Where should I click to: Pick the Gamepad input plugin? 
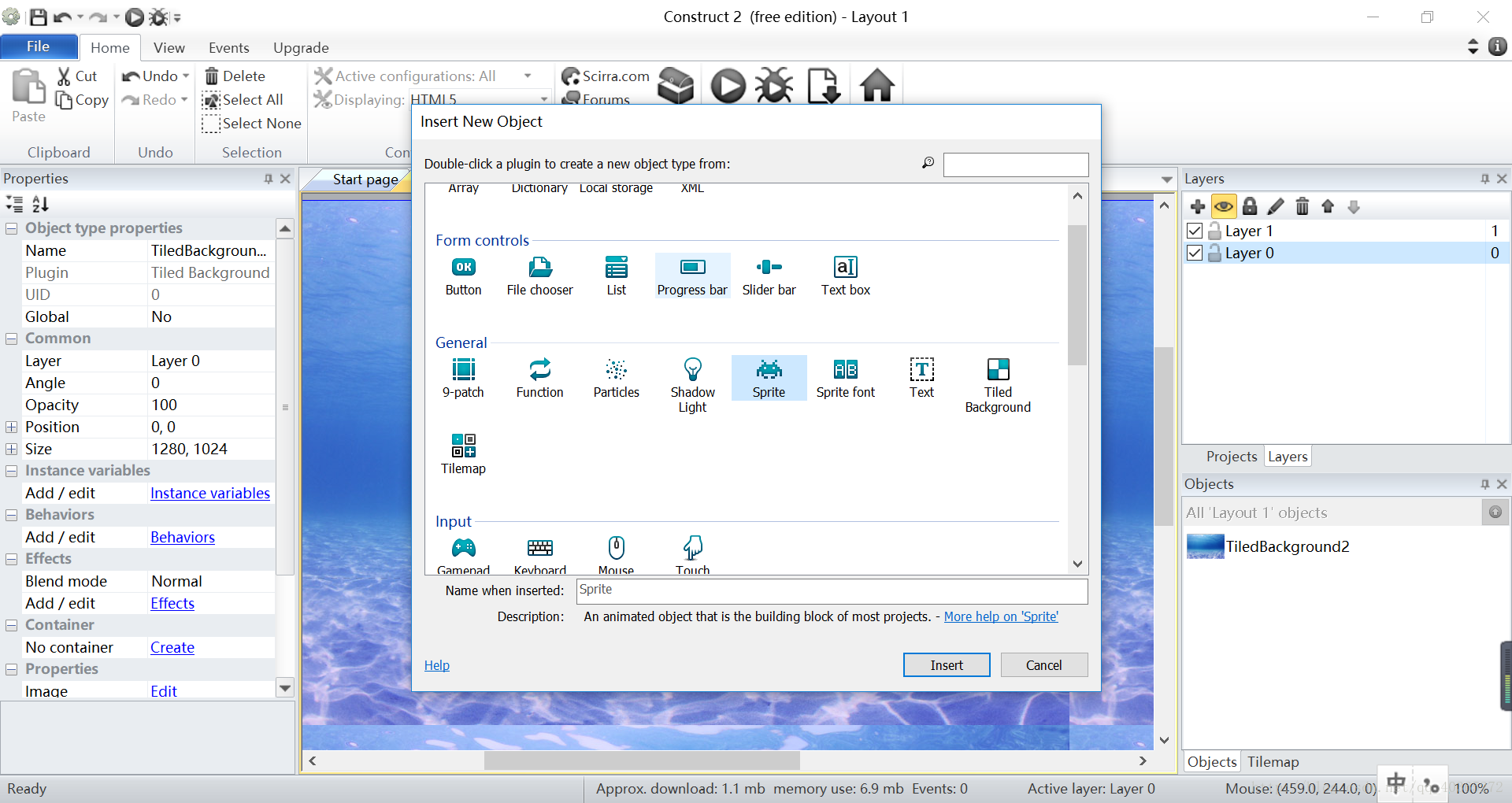coord(463,556)
